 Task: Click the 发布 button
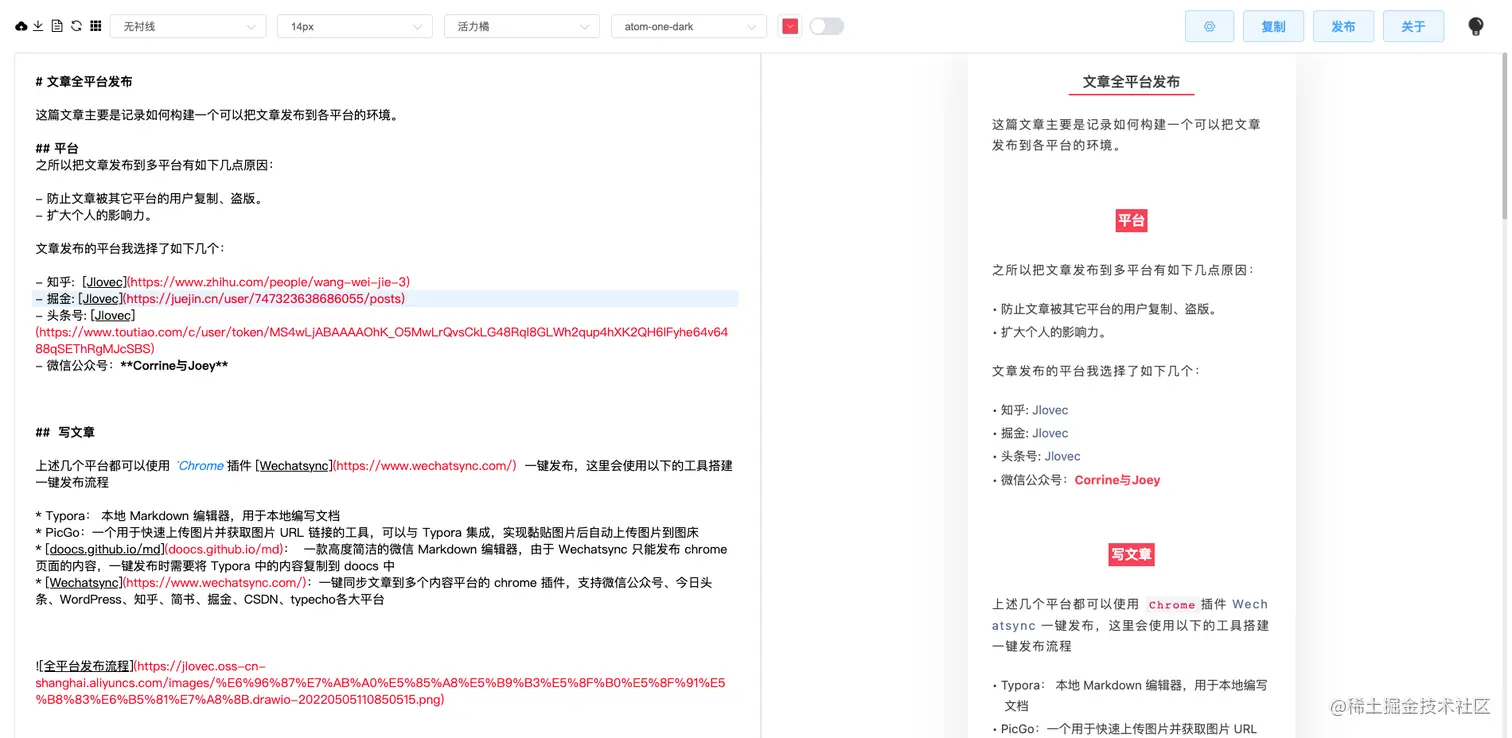[1343, 26]
